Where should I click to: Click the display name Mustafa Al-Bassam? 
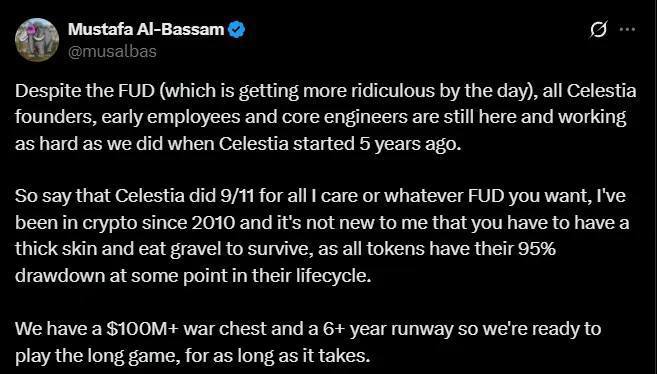[146, 29]
